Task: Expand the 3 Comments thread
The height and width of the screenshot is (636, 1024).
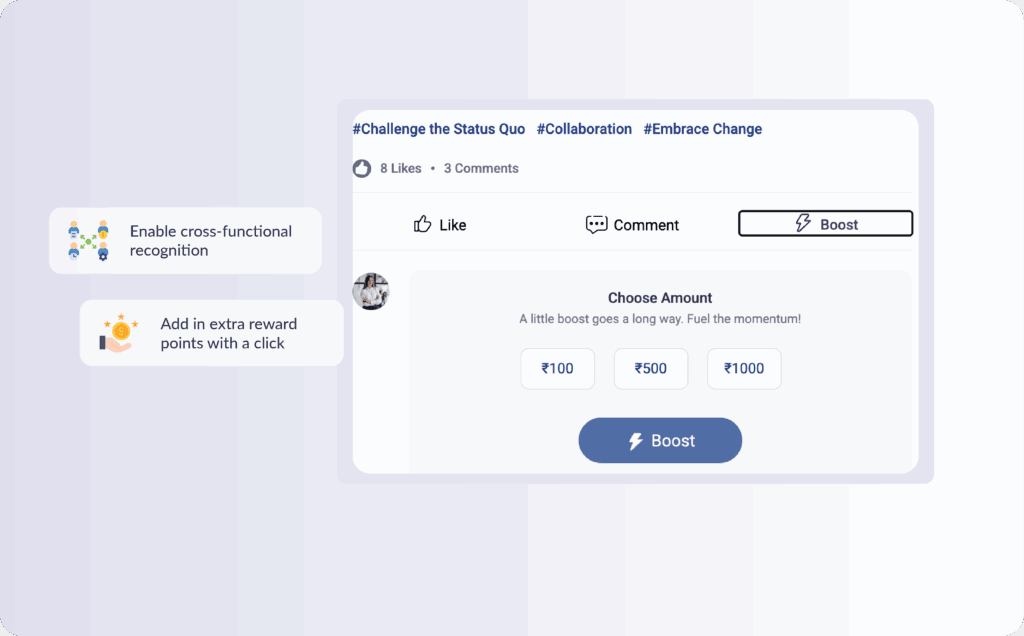Action: tap(481, 169)
